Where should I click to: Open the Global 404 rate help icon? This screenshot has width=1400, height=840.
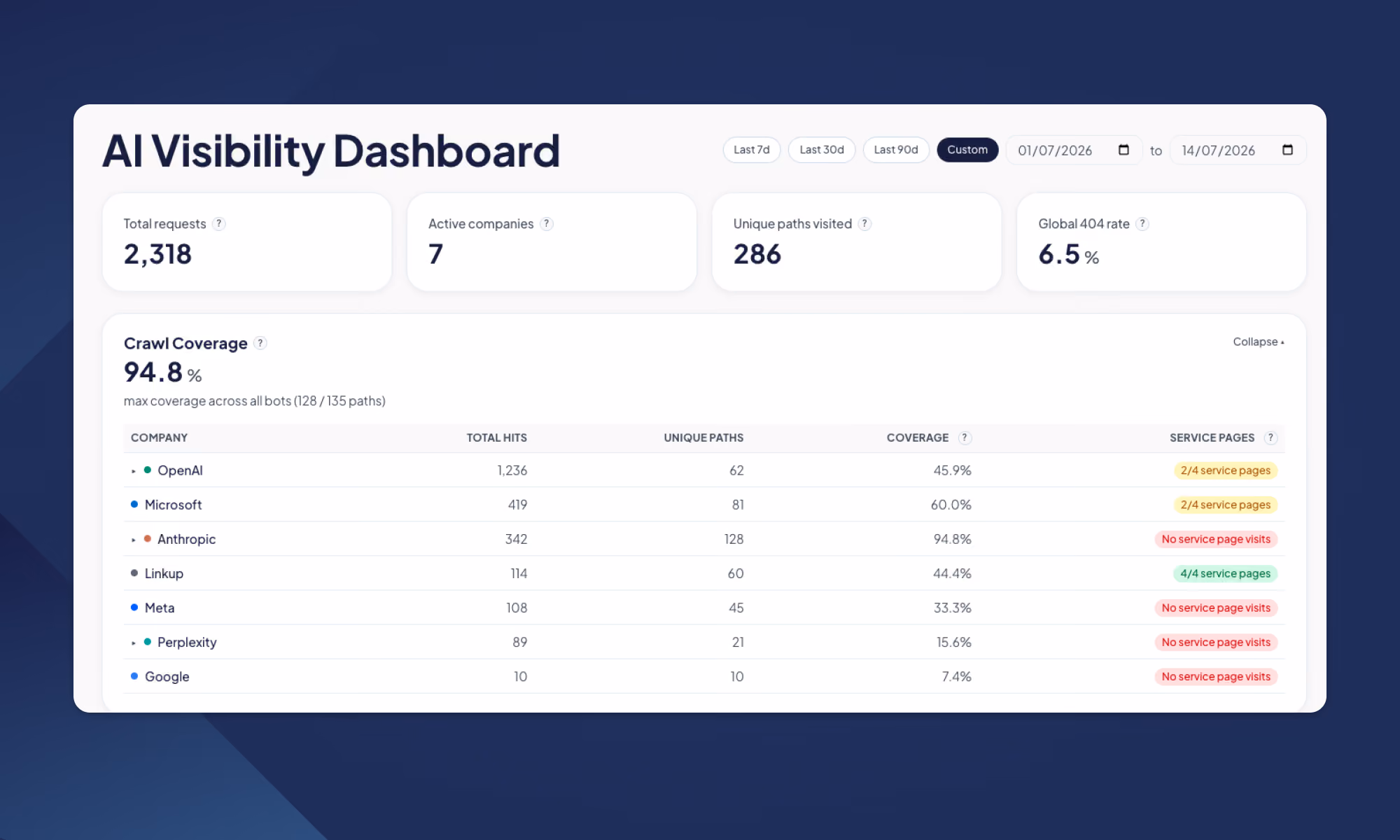(1142, 224)
